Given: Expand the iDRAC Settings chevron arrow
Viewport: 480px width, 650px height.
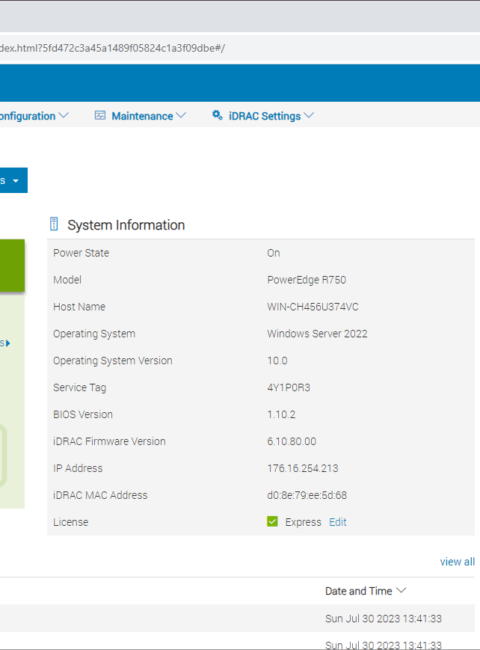Looking at the screenshot, I should point(309,115).
